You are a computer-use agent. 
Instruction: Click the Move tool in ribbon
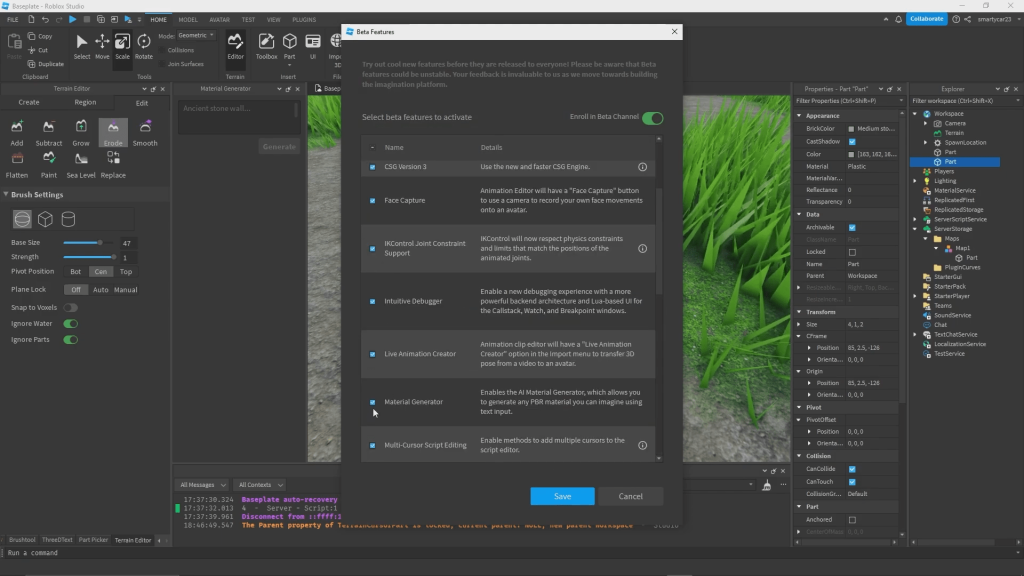pyautogui.click(x=102, y=46)
